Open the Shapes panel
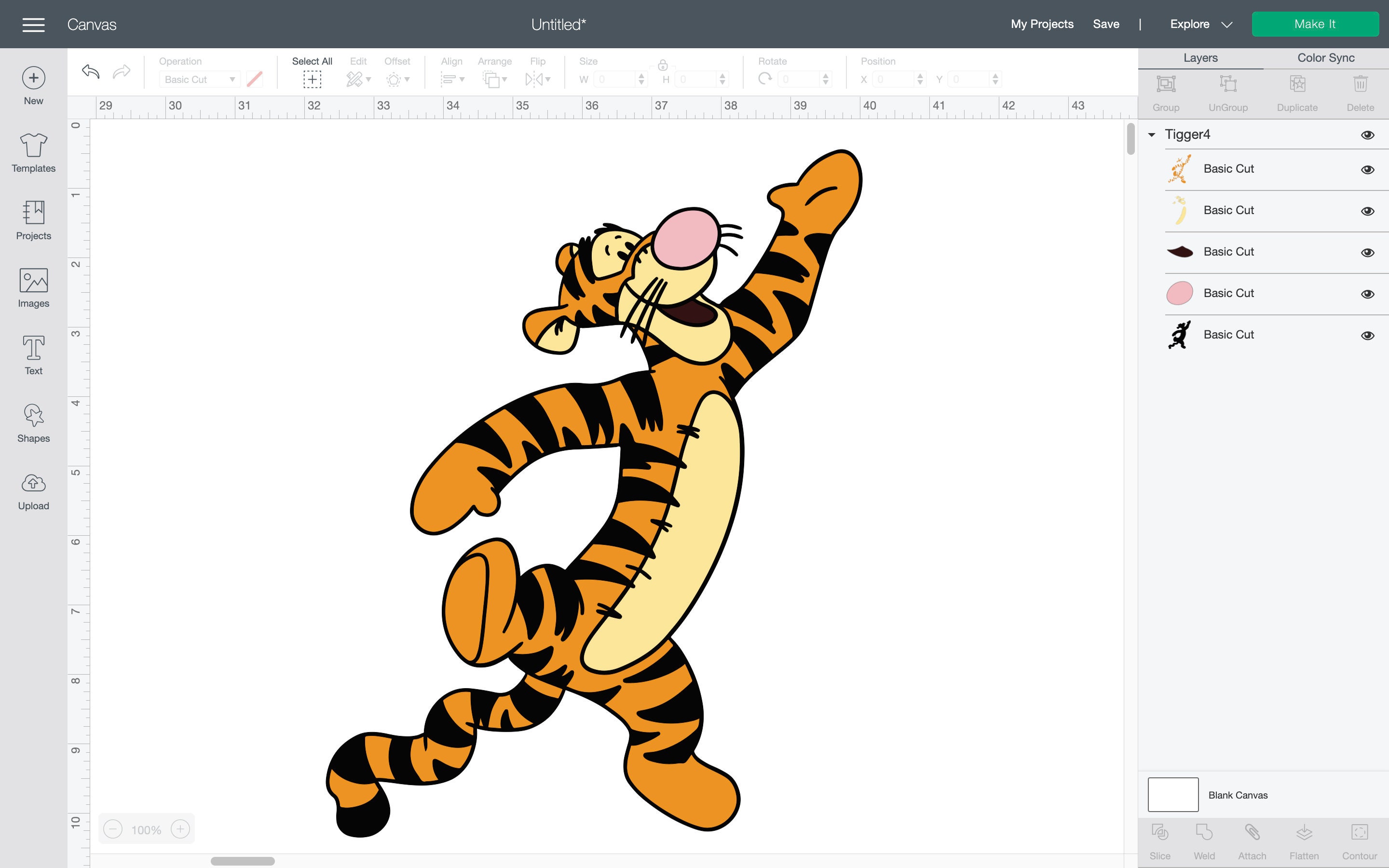The width and height of the screenshot is (1389, 868). tap(33, 422)
